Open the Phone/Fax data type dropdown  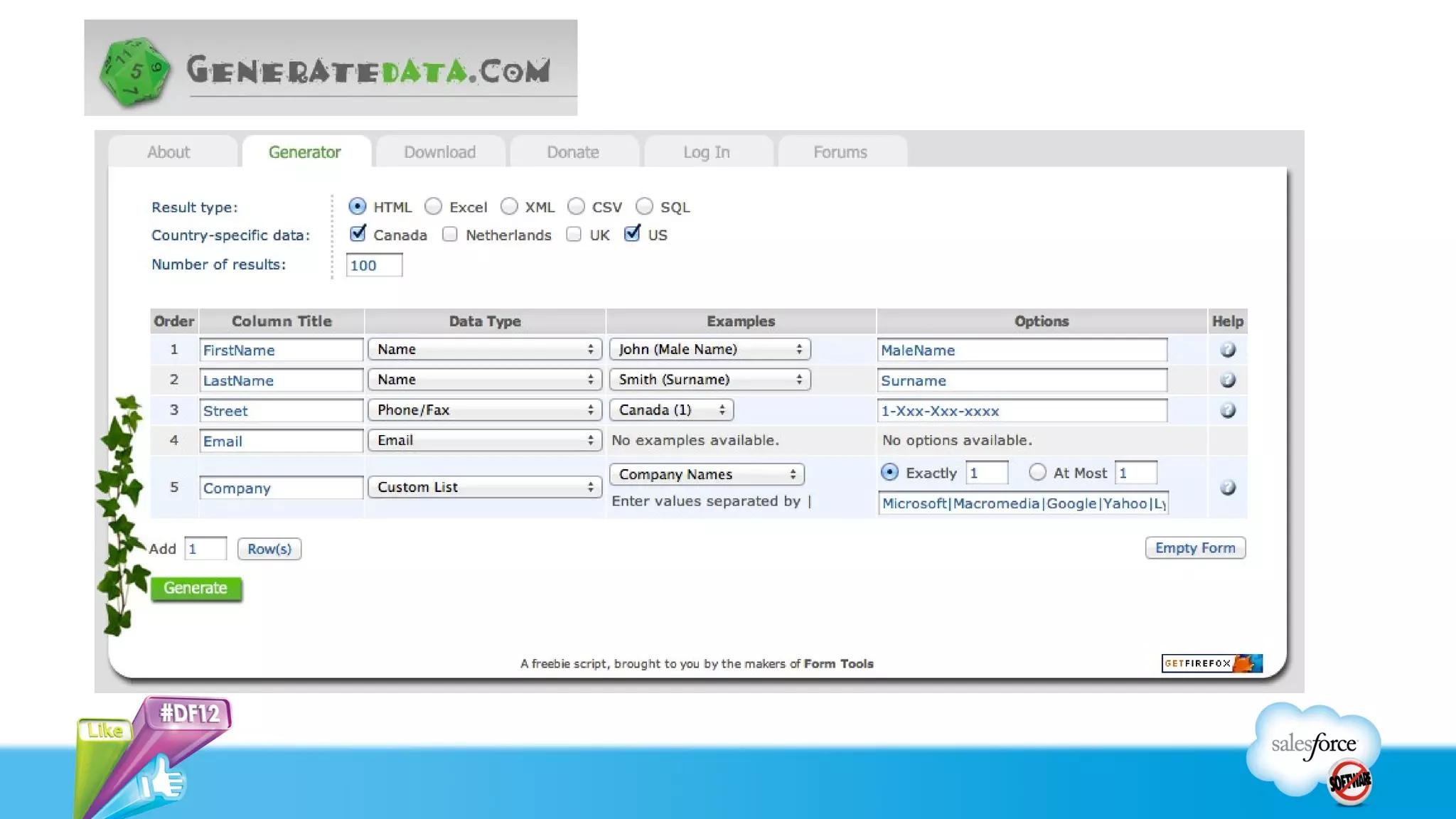coord(485,410)
